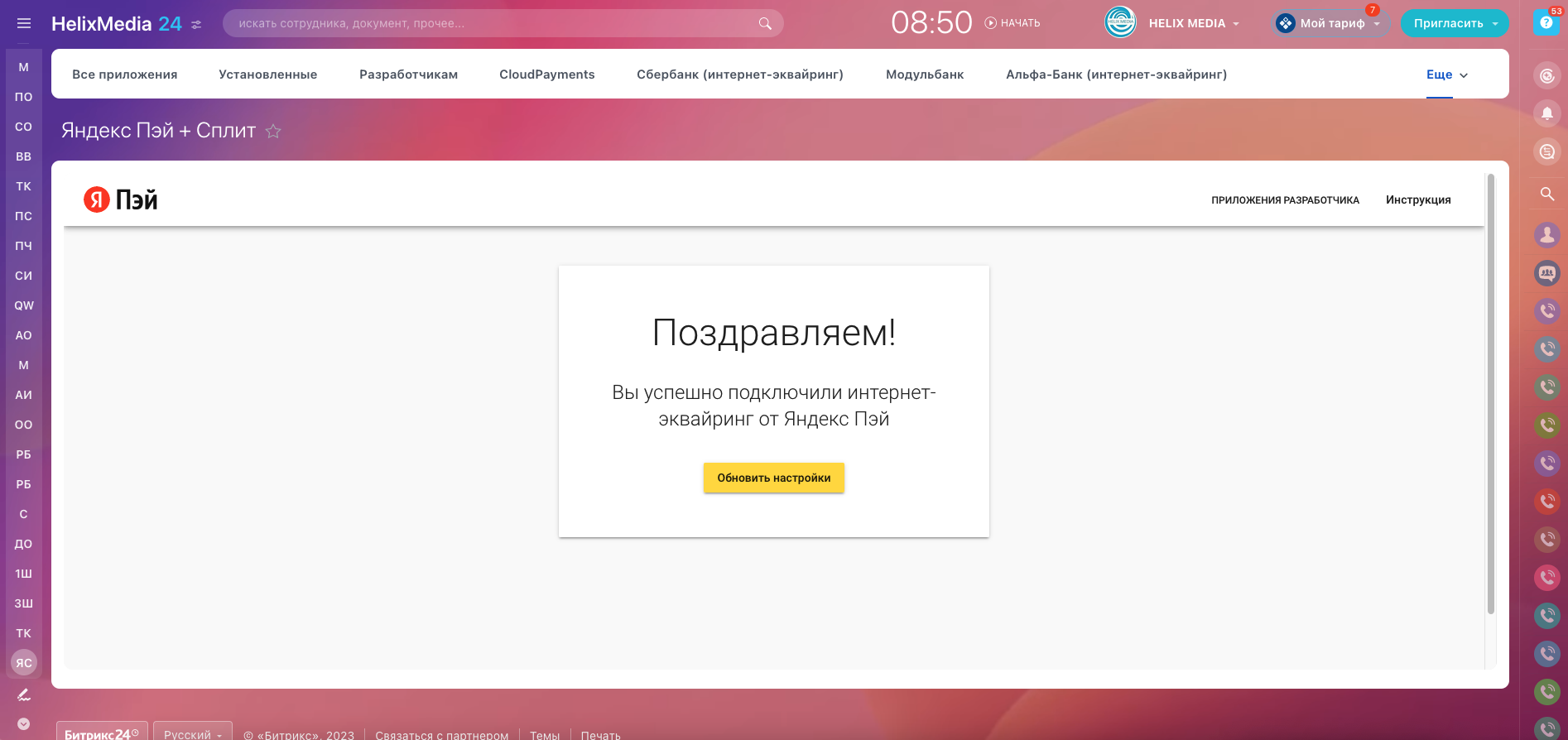1568x740 pixels.
Task: Click the red phone call icon
Action: point(1546,501)
